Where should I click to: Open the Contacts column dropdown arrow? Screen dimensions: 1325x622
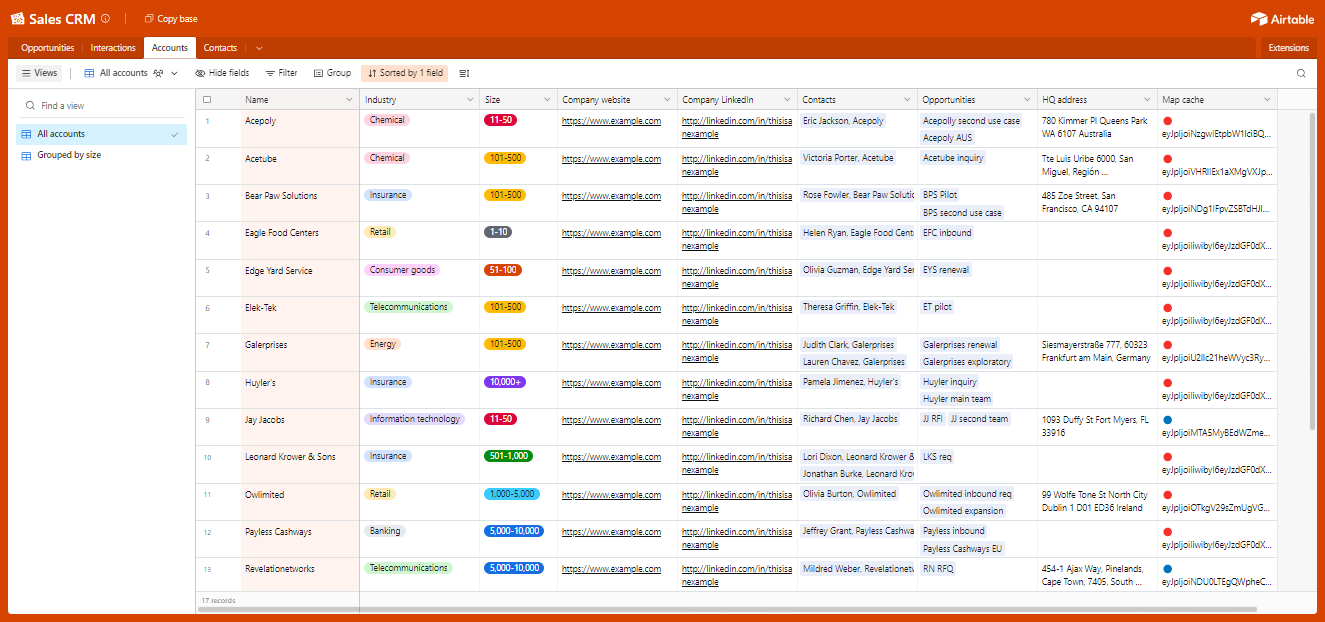(907, 100)
